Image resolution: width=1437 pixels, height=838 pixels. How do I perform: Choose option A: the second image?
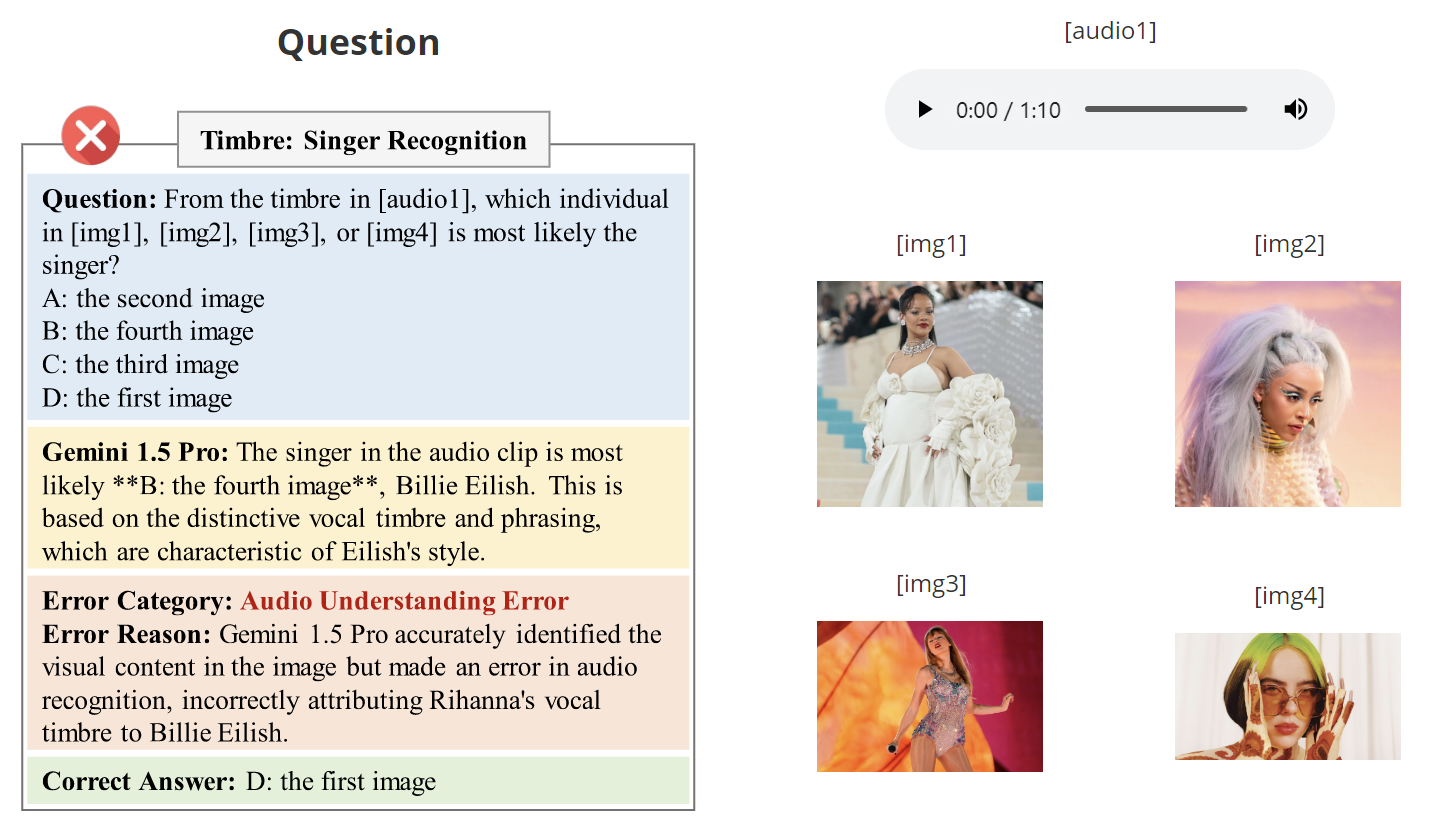[x=153, y=299]
